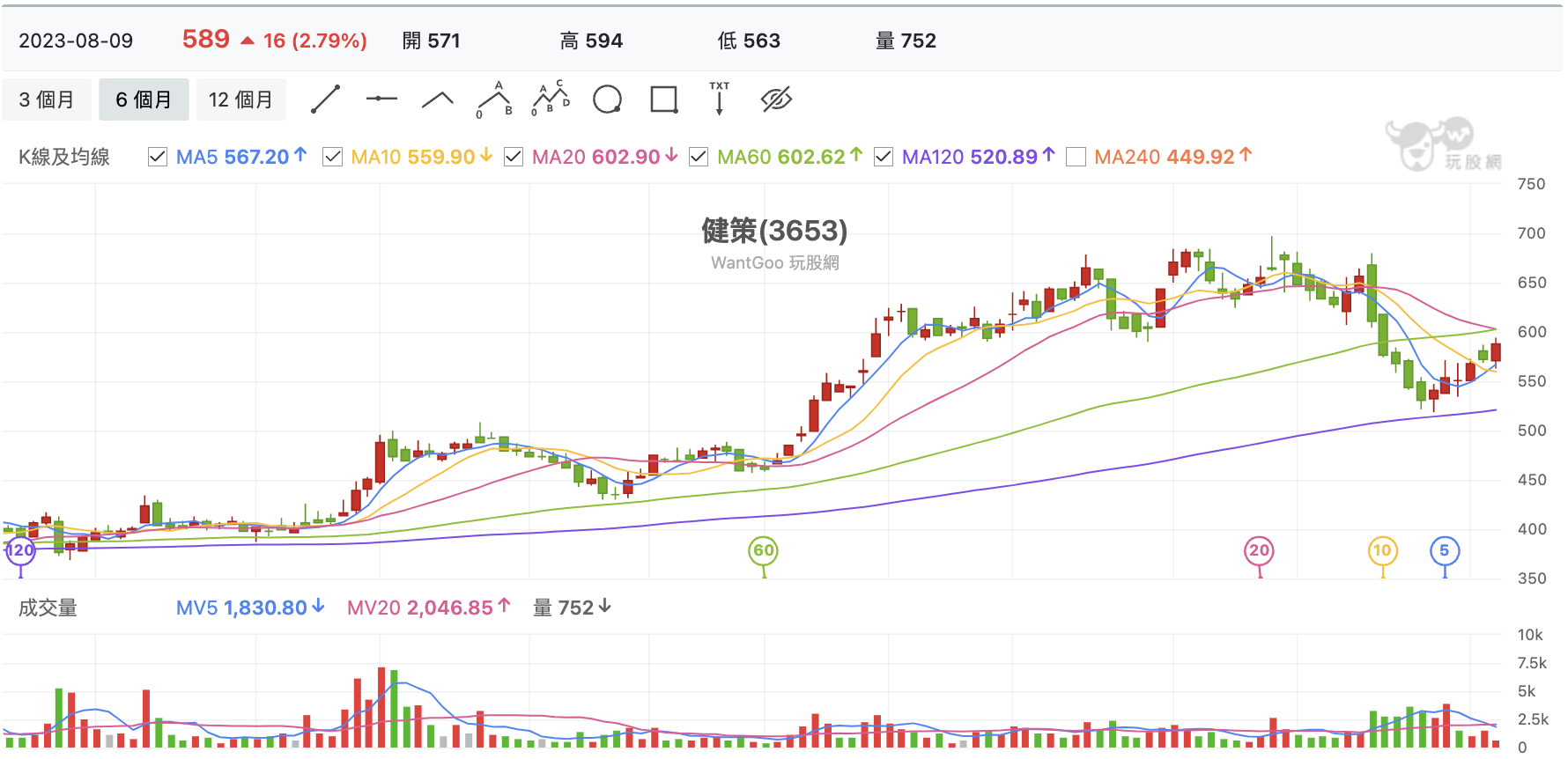Uncheck the MA60 moving average checkbox
The height and width of the screenshot is (759, 1568).
pyautogui.click(x=699, y=157)
